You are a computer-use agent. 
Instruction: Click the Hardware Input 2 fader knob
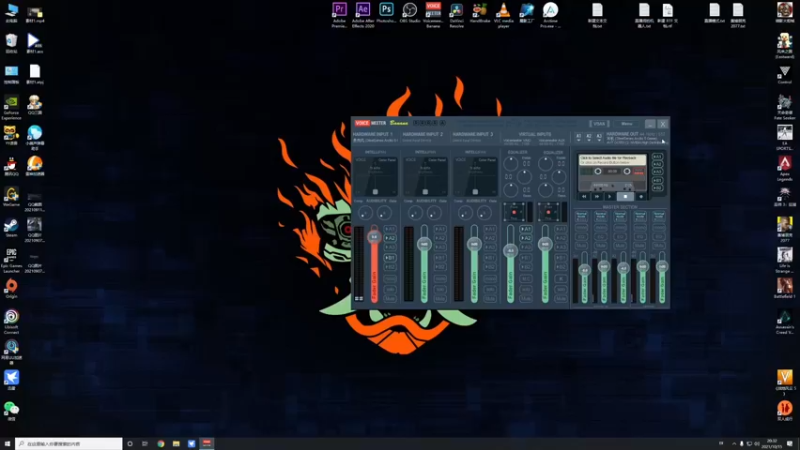point(424,244)
